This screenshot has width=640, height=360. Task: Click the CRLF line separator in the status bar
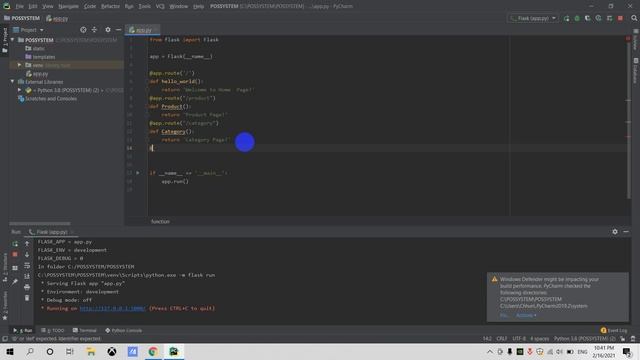[502, 339]
